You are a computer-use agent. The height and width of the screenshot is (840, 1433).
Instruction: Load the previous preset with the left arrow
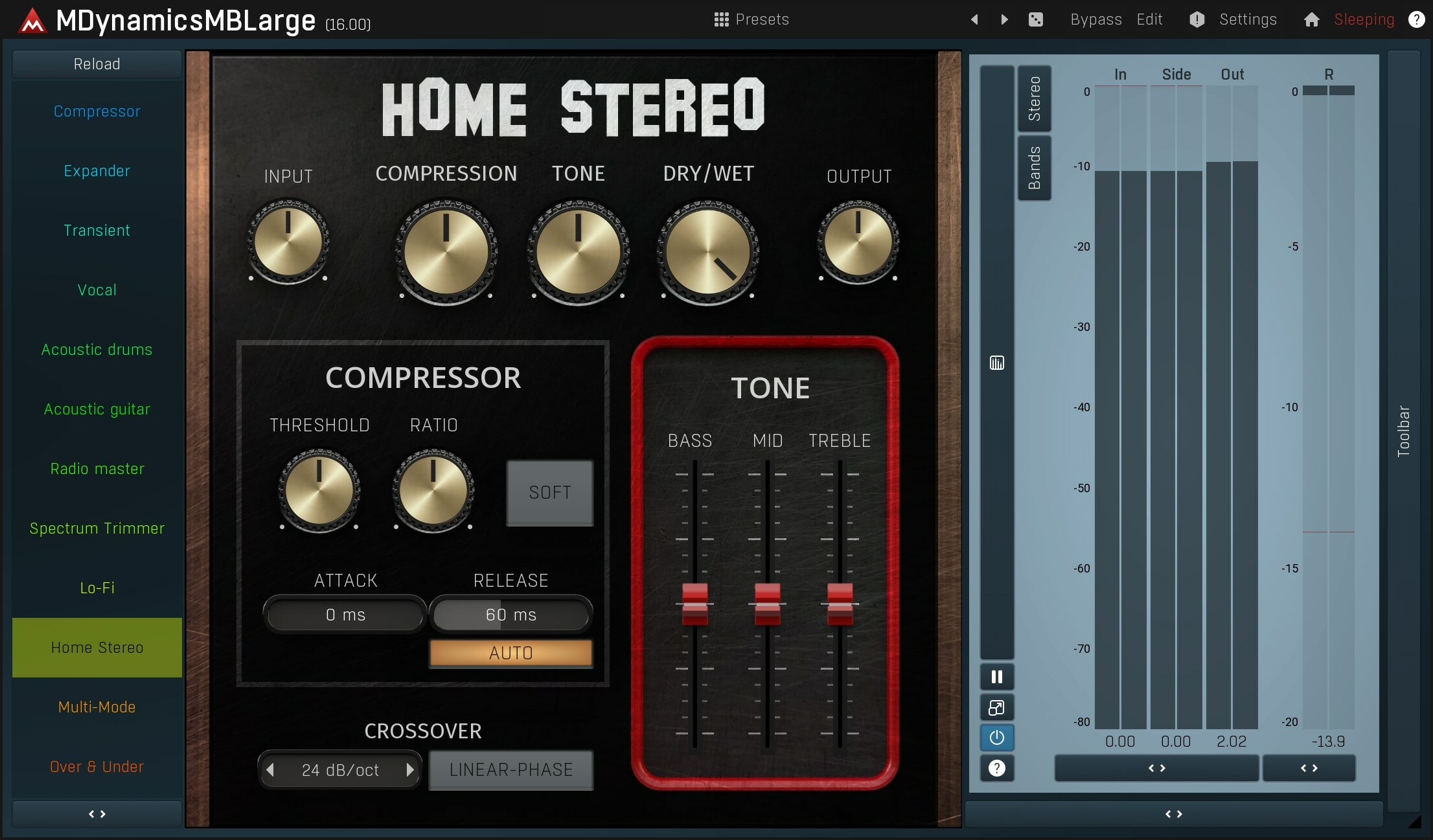(974, 19)
